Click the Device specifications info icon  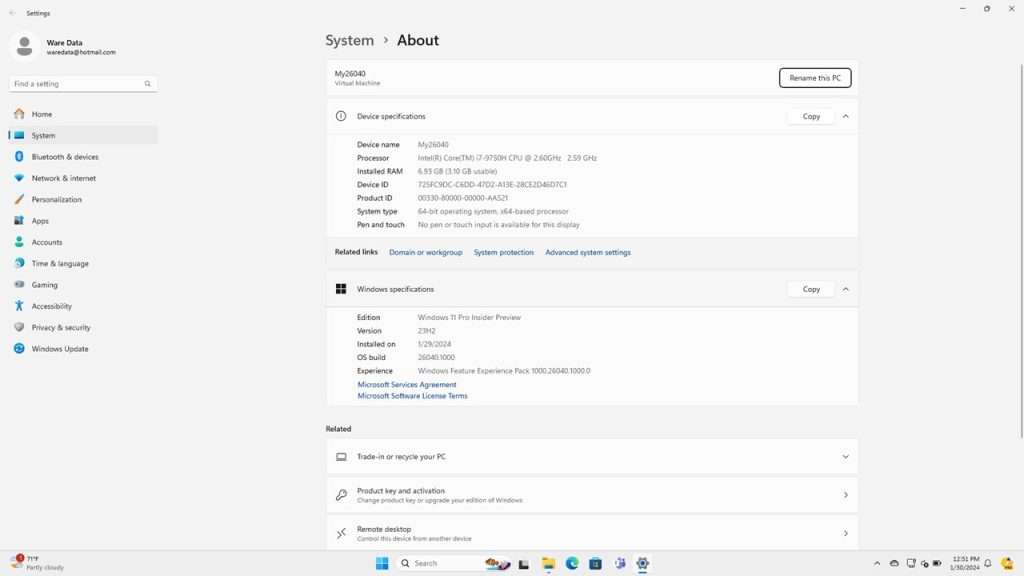[341, 116]
